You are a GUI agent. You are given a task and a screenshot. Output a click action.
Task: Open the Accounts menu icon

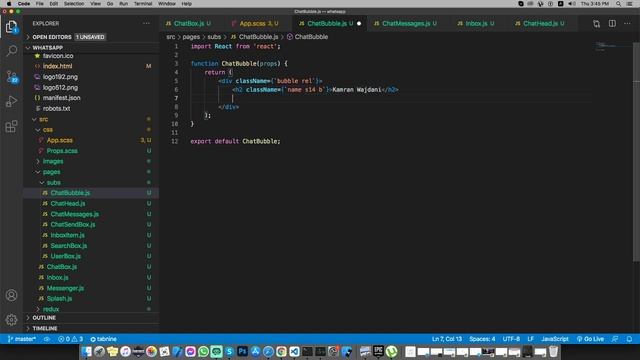[11, 295]
